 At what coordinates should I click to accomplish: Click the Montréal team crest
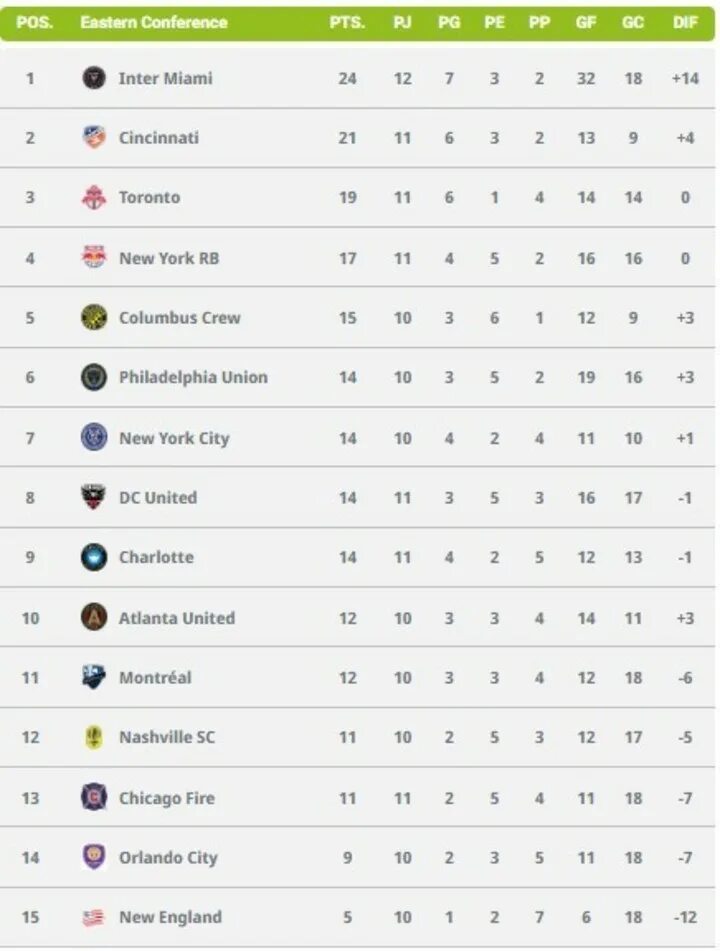94,677
